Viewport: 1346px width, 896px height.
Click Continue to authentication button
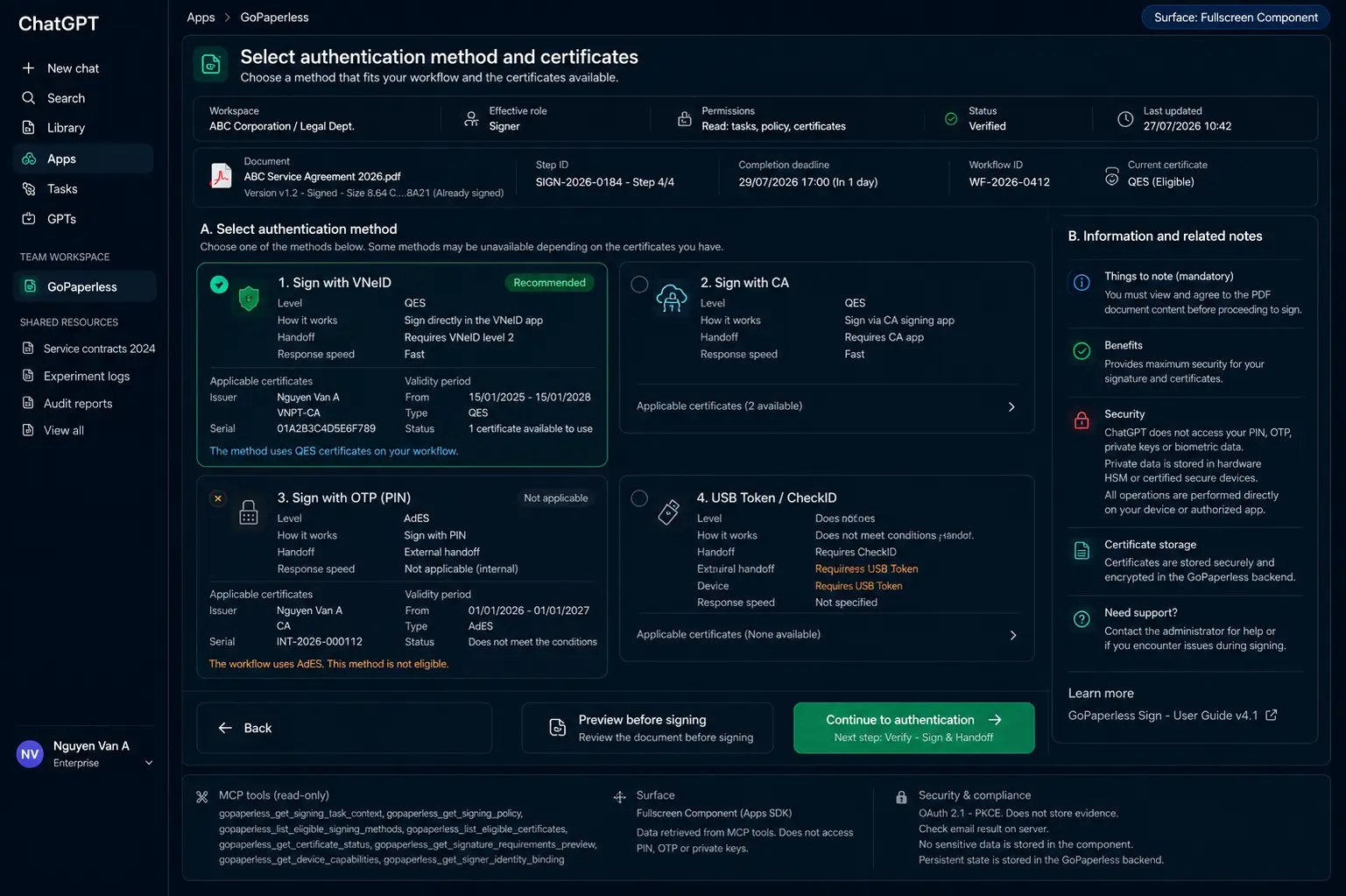click(x=913, y=728)
